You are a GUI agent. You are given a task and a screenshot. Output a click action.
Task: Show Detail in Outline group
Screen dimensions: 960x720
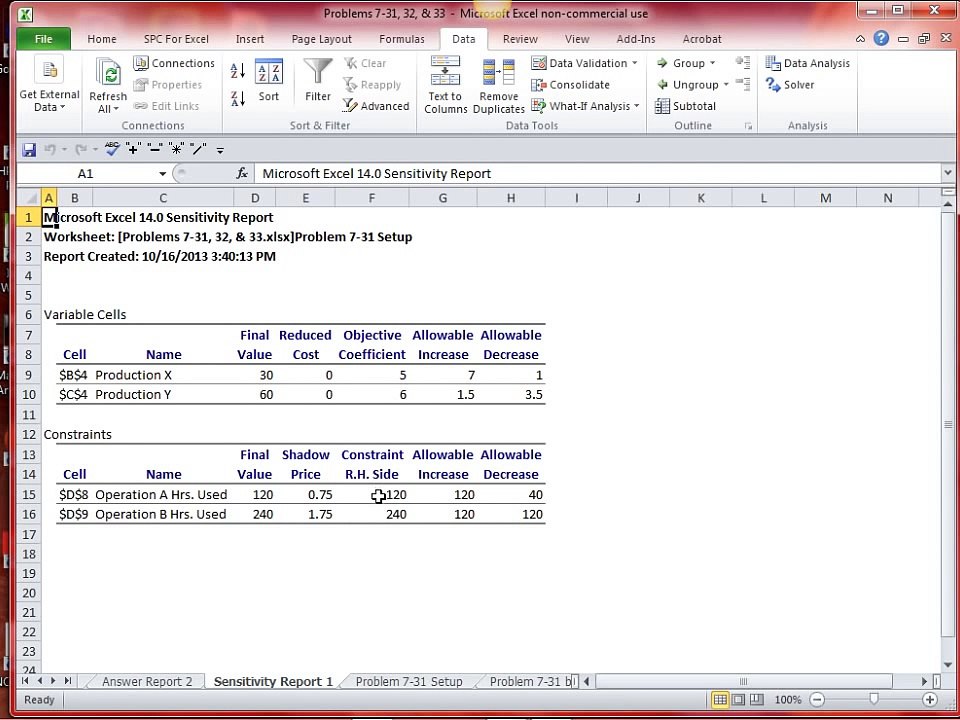pyautogui.click(x=743, y=62)
